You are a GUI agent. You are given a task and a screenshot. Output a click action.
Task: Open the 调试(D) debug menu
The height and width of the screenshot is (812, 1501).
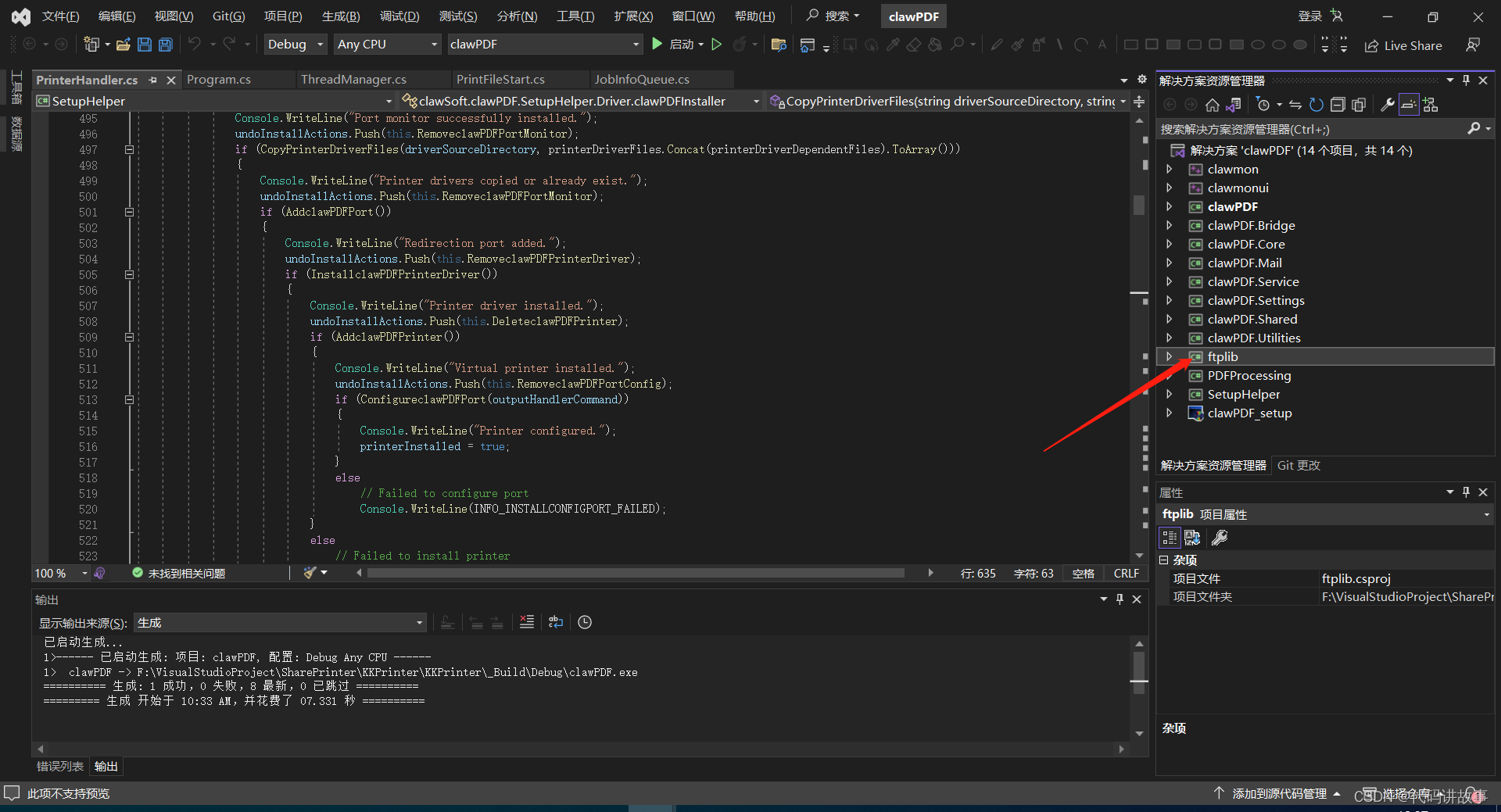pos(399,16)
